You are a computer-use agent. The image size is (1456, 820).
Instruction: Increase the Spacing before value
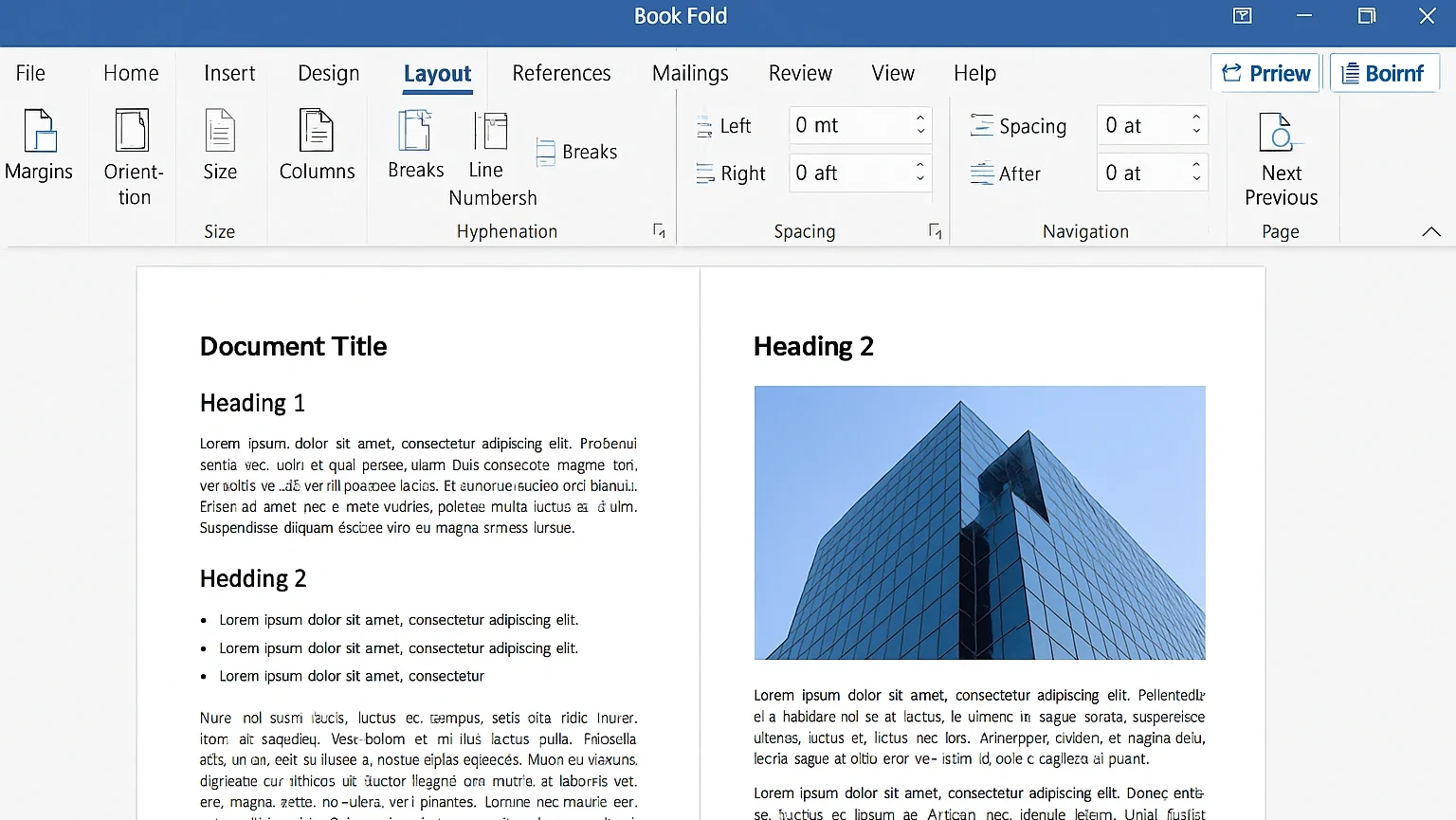coord(1196,118)
